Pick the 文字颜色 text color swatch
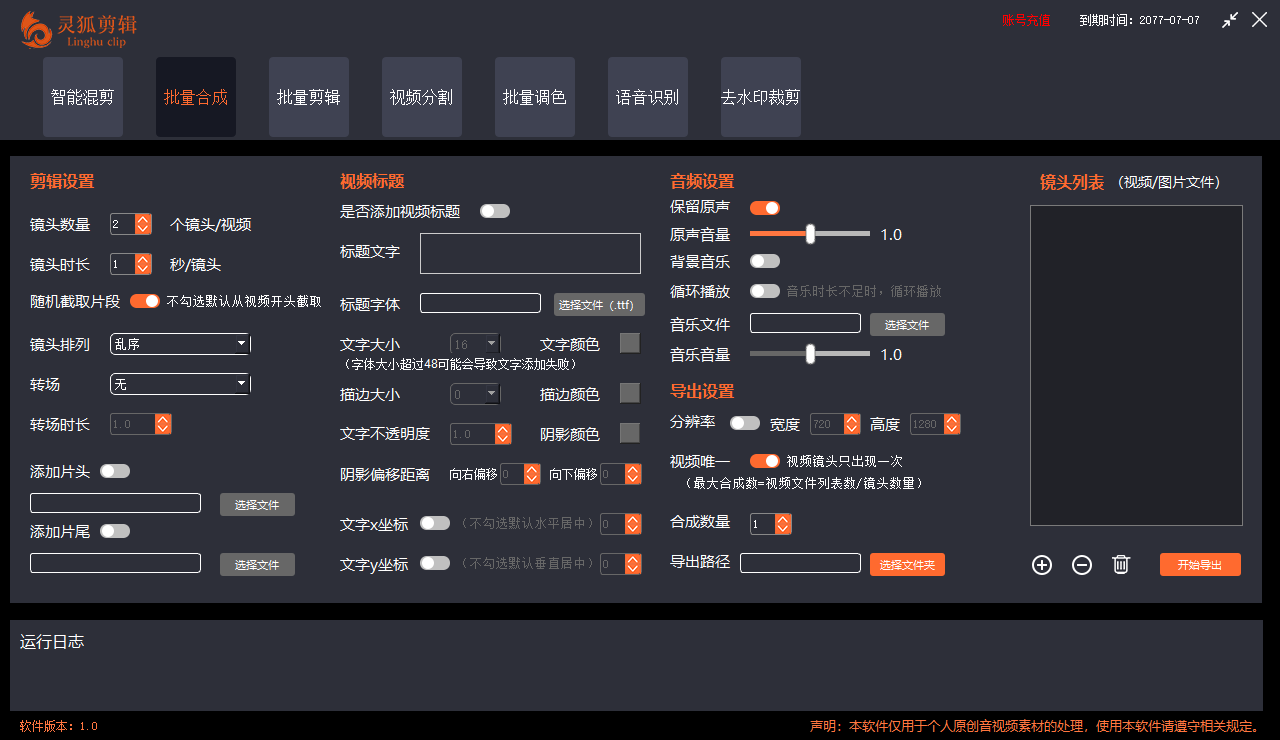1280x740 pixels. point(630,343)
